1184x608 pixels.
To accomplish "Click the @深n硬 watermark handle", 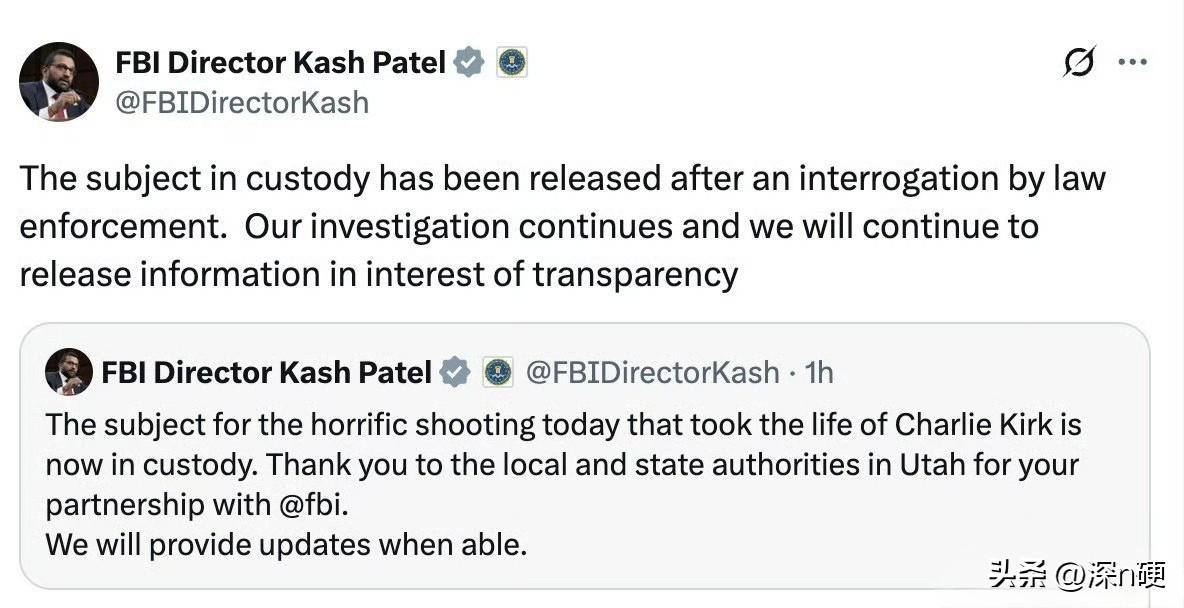I will click(1109, 576).
